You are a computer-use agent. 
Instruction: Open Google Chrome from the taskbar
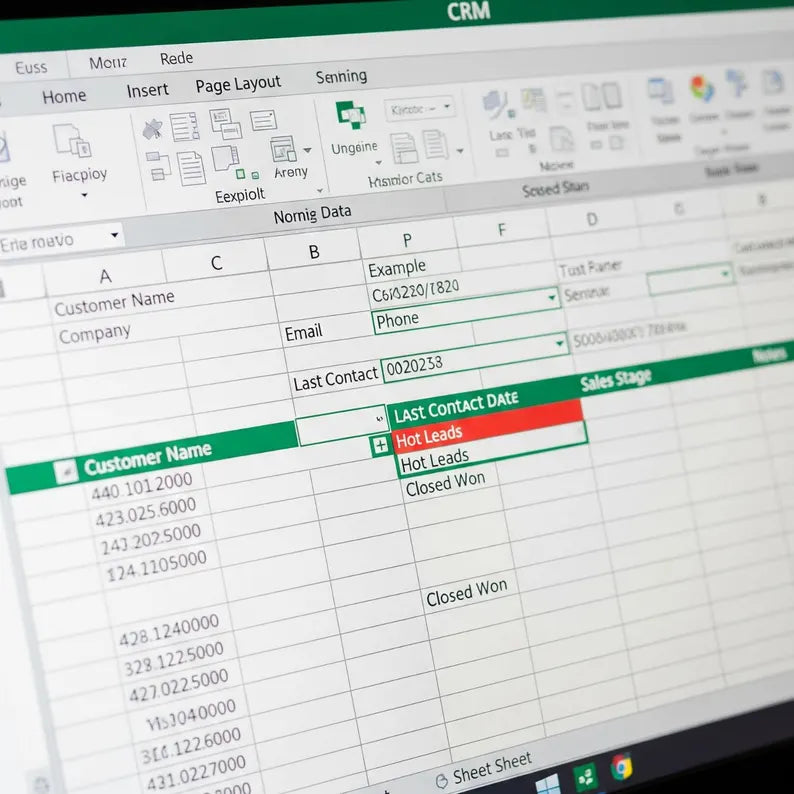pyautogui.click(x=621, y=767)
